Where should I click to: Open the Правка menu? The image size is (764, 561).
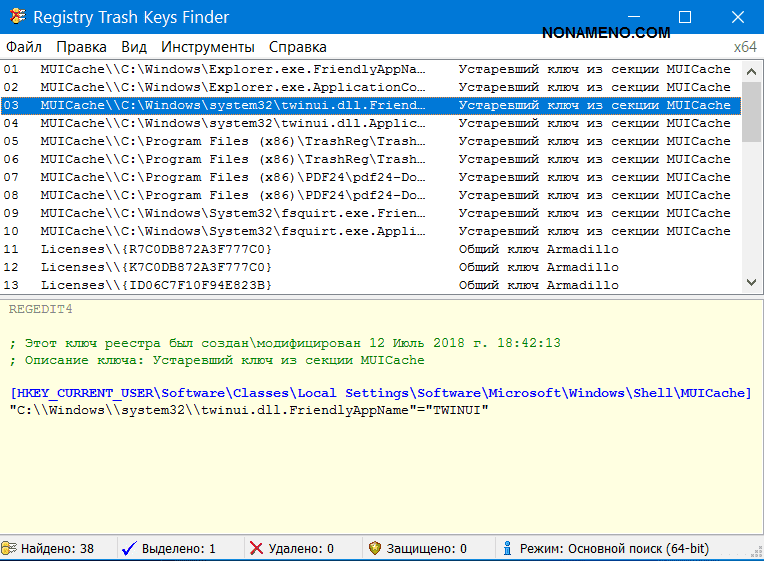81,47
